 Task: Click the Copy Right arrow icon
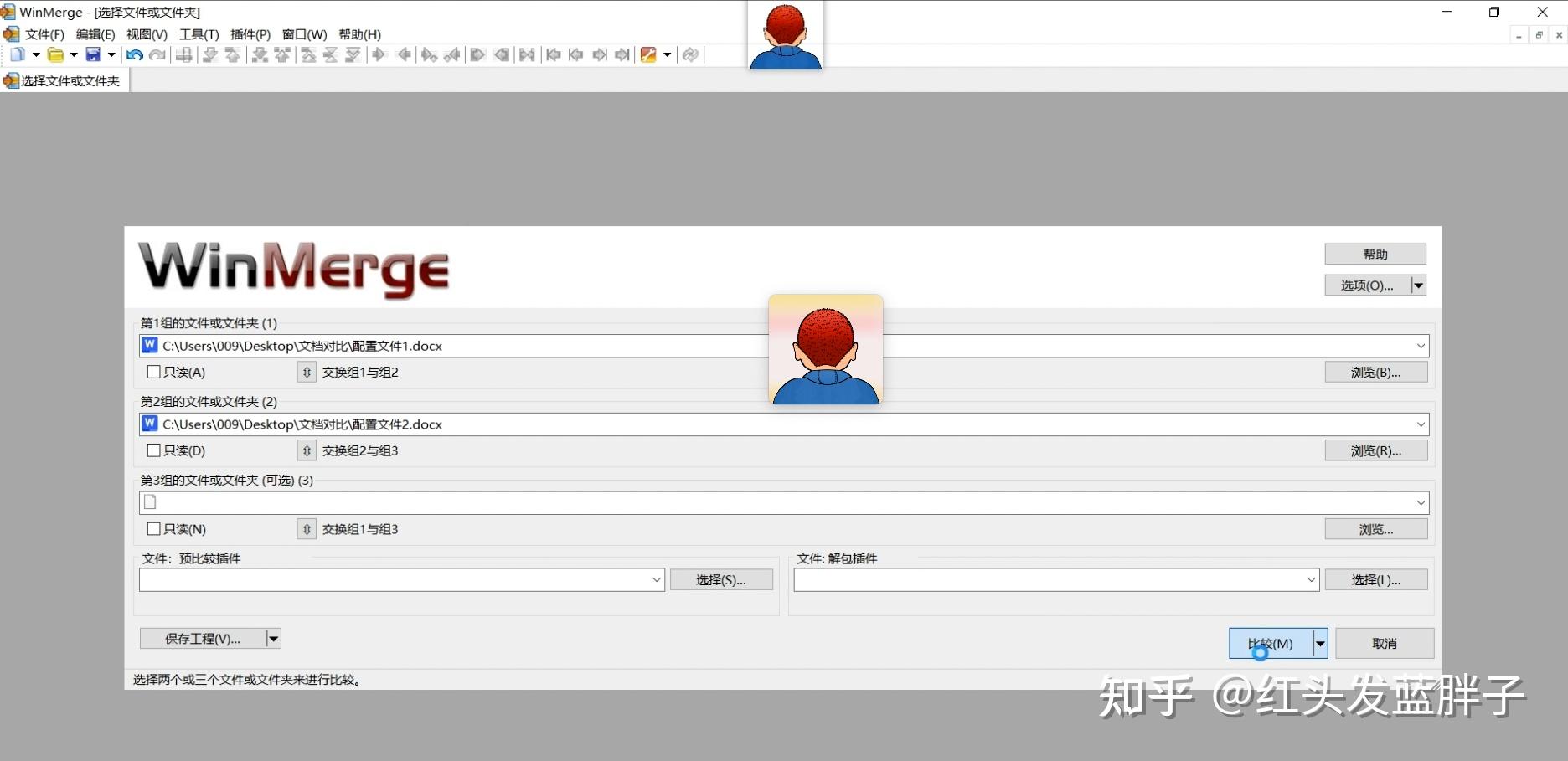pyautogui.click(x=379, y=54)
